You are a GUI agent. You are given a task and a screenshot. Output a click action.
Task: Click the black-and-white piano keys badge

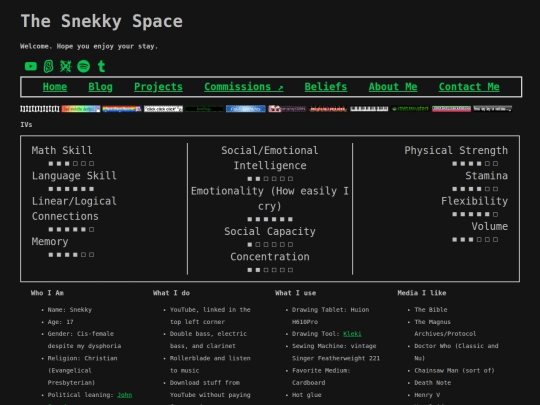click(369, 109)
